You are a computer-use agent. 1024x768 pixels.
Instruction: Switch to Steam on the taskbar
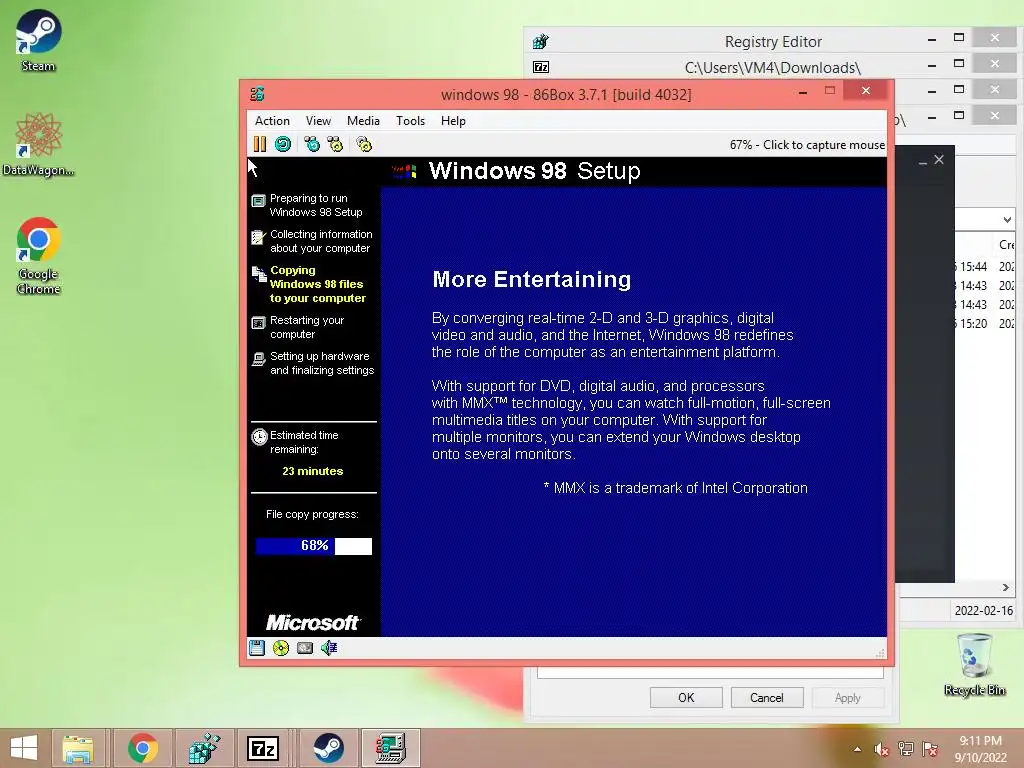click(x=328, y=748)
